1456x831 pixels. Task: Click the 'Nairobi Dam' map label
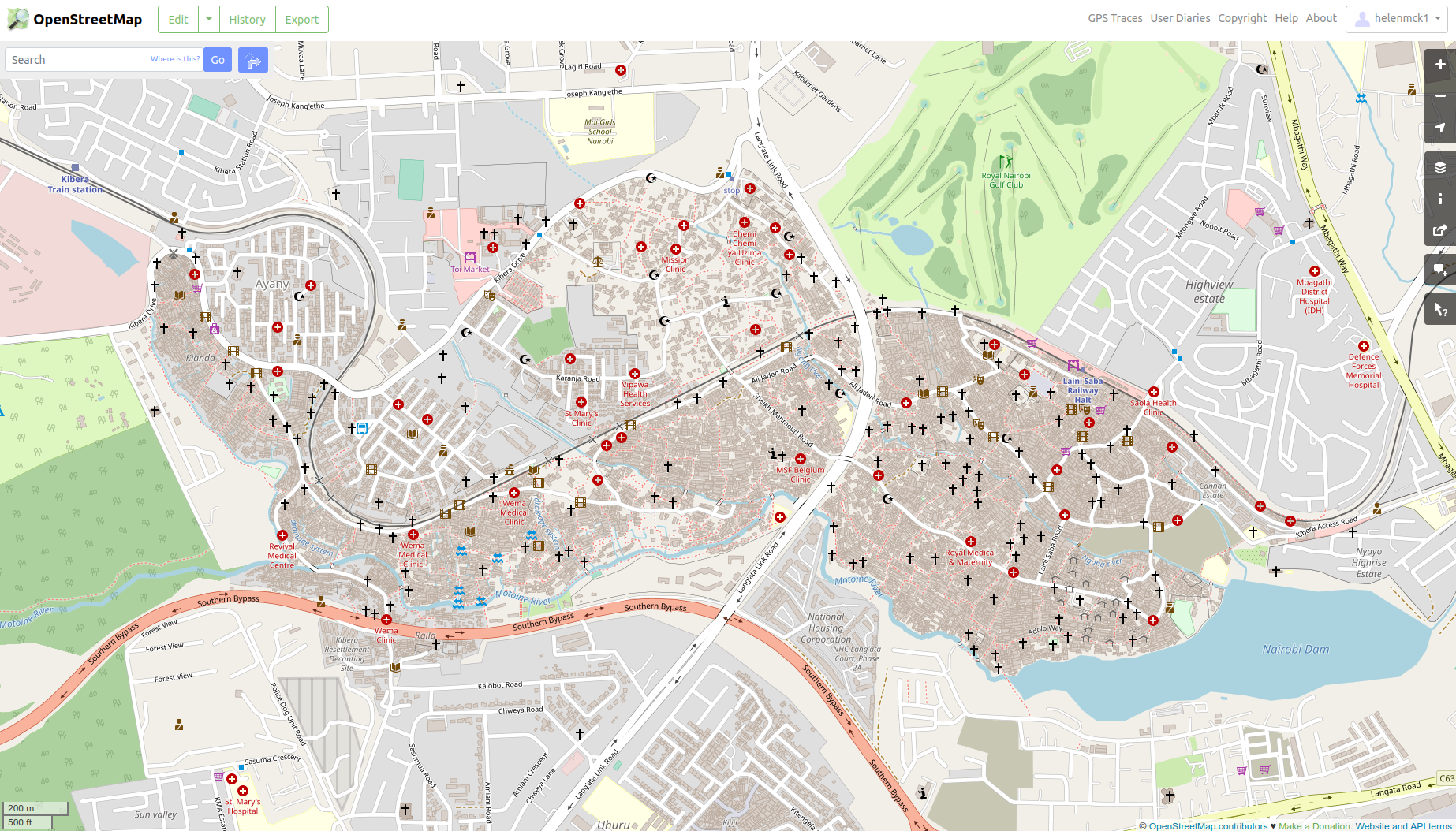click(x=1296, y=650)
